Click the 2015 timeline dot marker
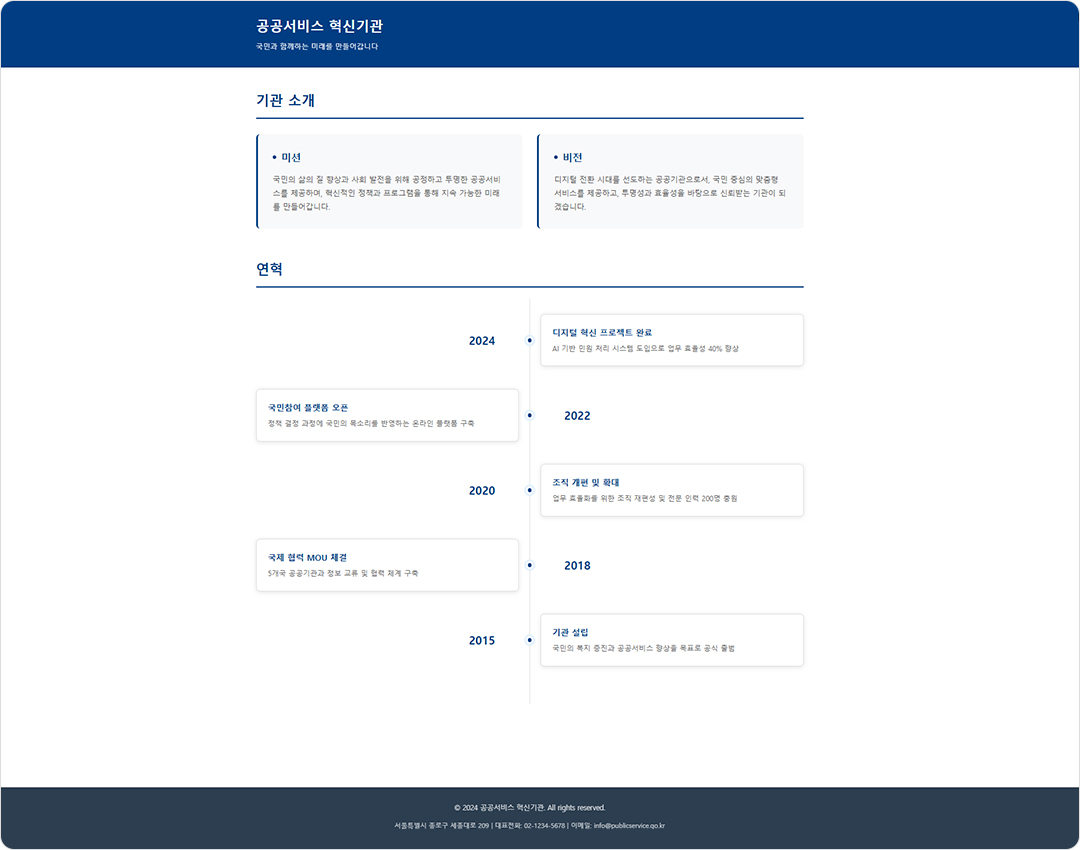Screen dimensions: 1080x850 pos(529,640)
